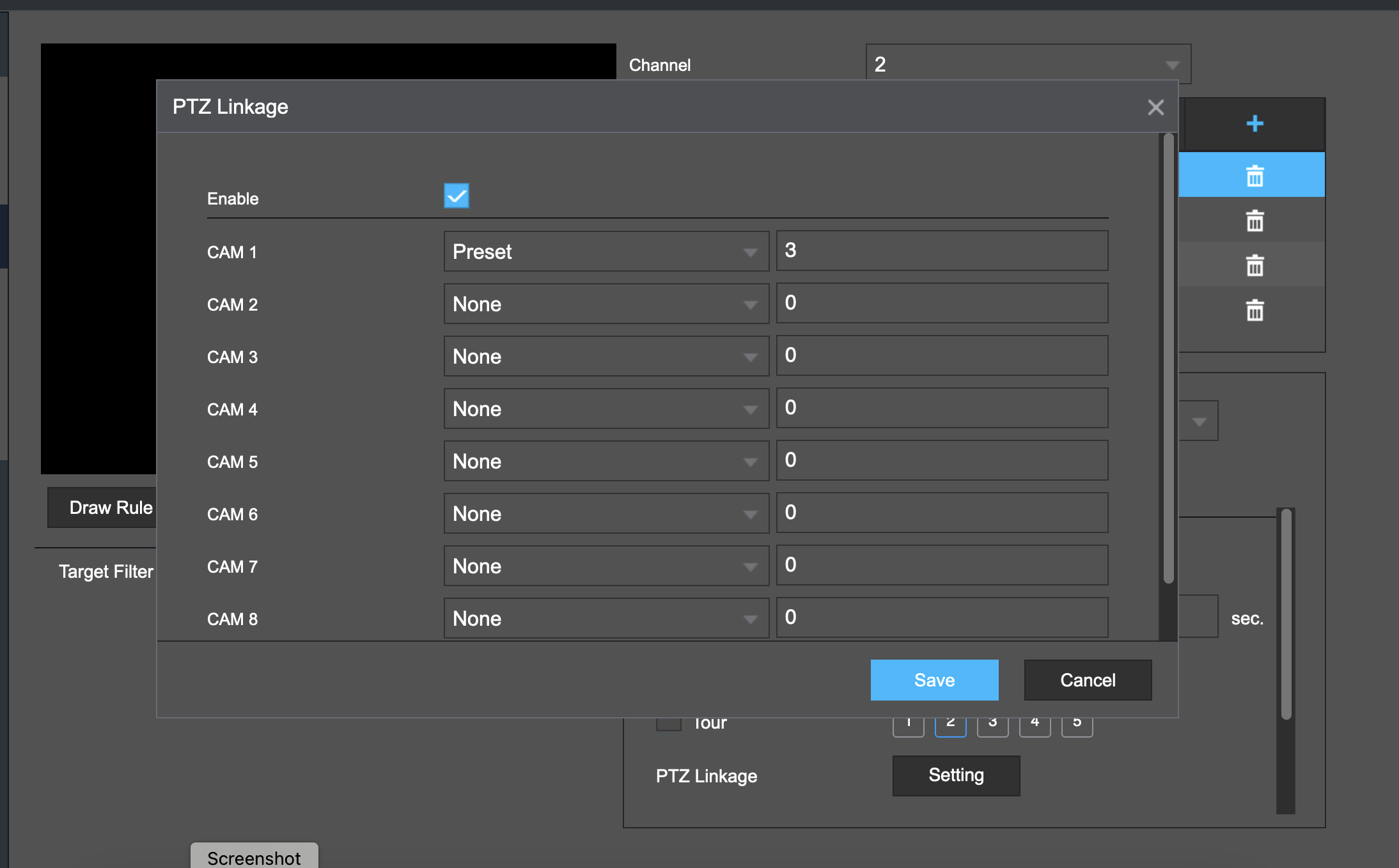Close the PTZ Linkage dialog

(1155, 107)
